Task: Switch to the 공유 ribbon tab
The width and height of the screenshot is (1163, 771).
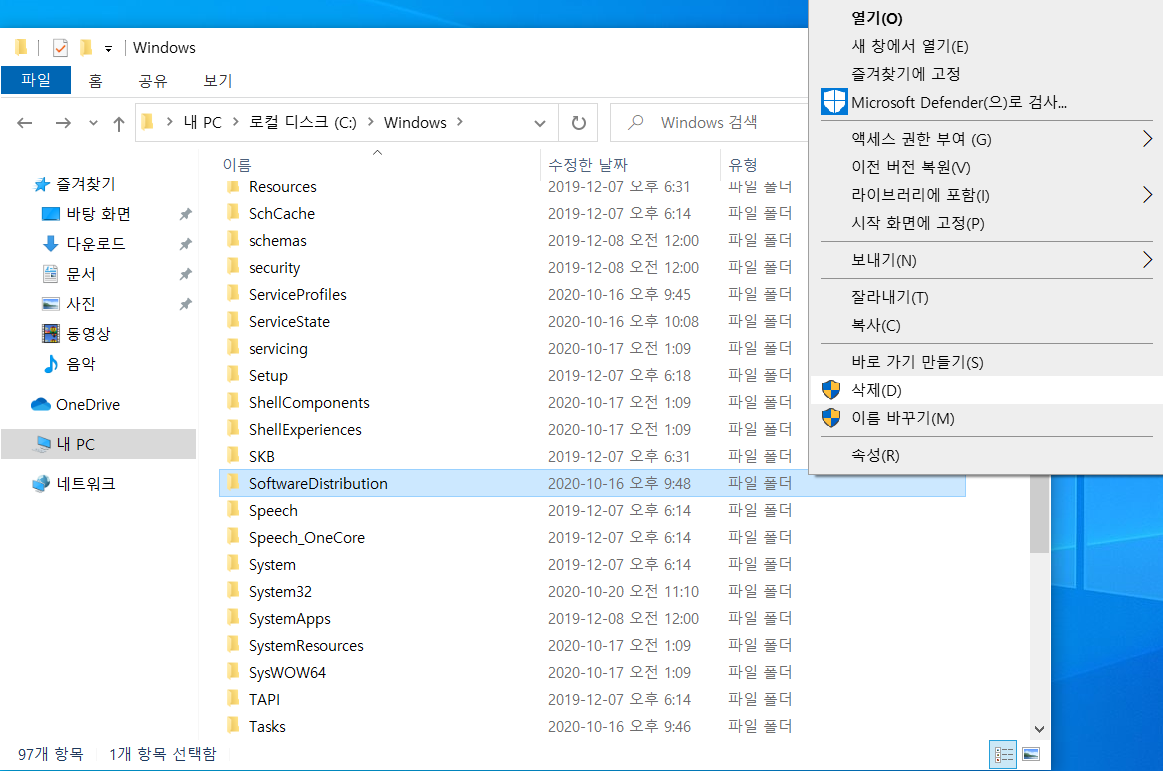Action: click(153, 80)
